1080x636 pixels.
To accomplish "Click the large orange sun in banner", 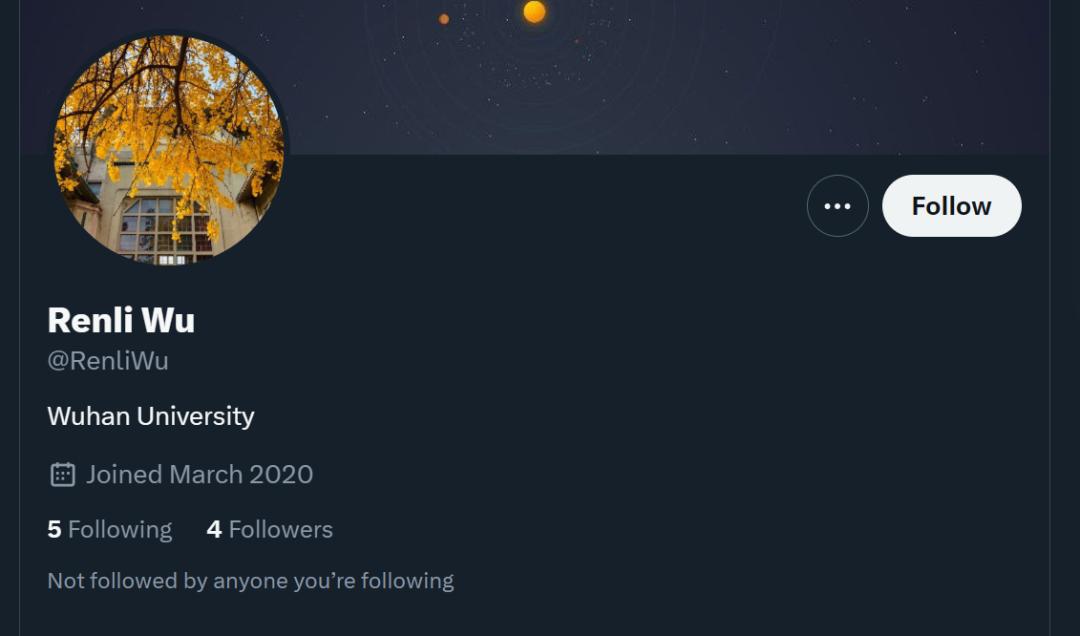I will pos(534,12).
